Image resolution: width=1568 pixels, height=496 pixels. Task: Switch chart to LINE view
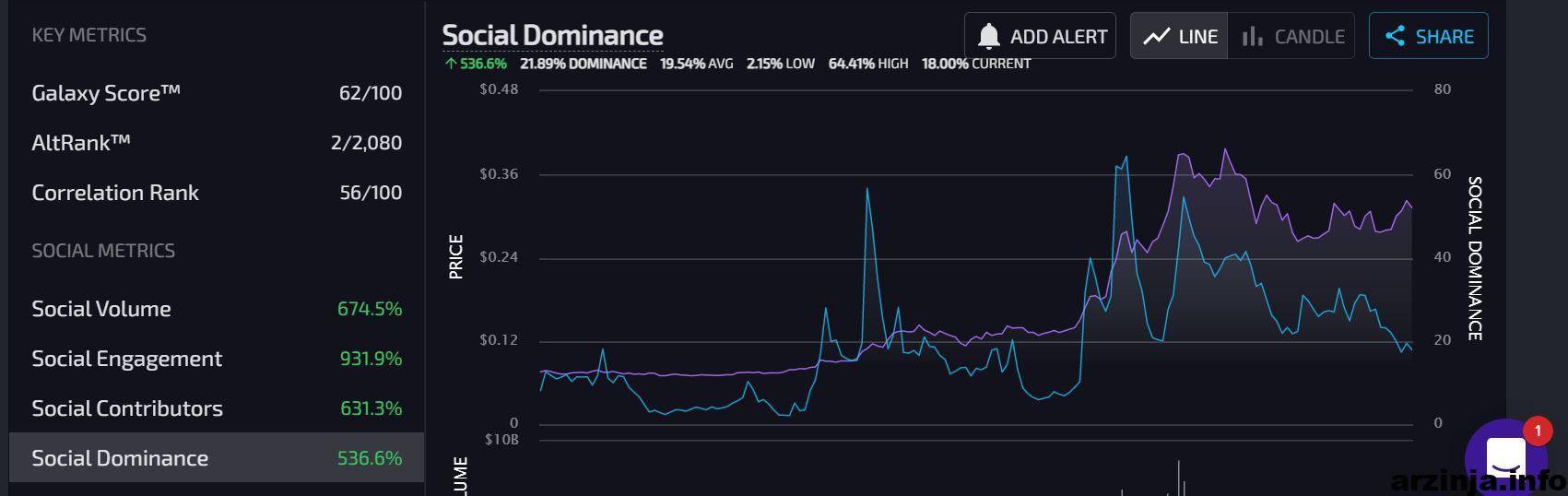tap(1179, 36)
